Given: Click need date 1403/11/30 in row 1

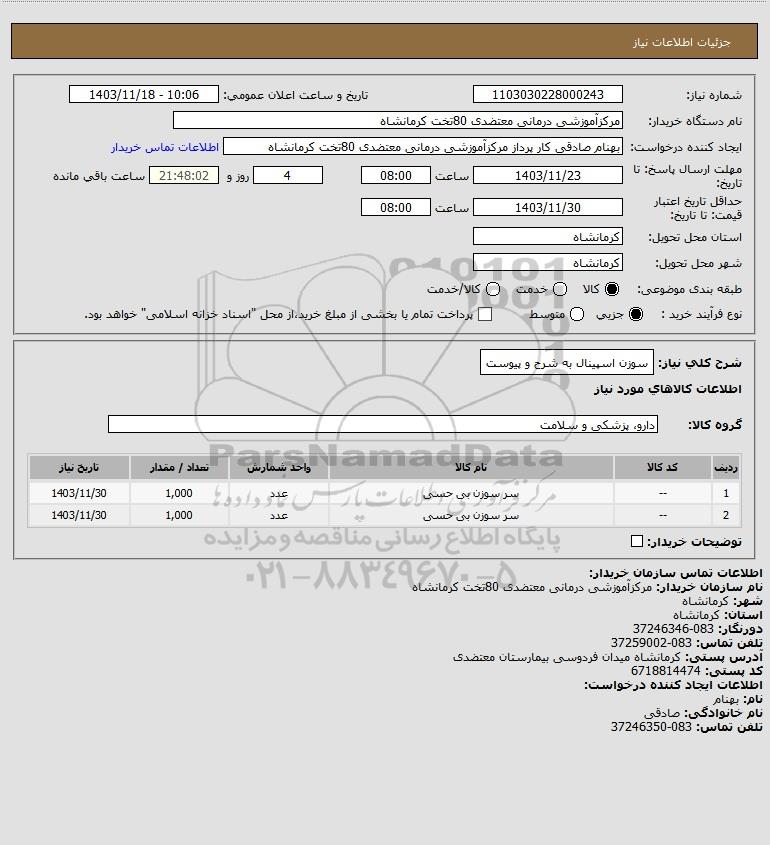Looking at the screenshot, I should [79, 493].
